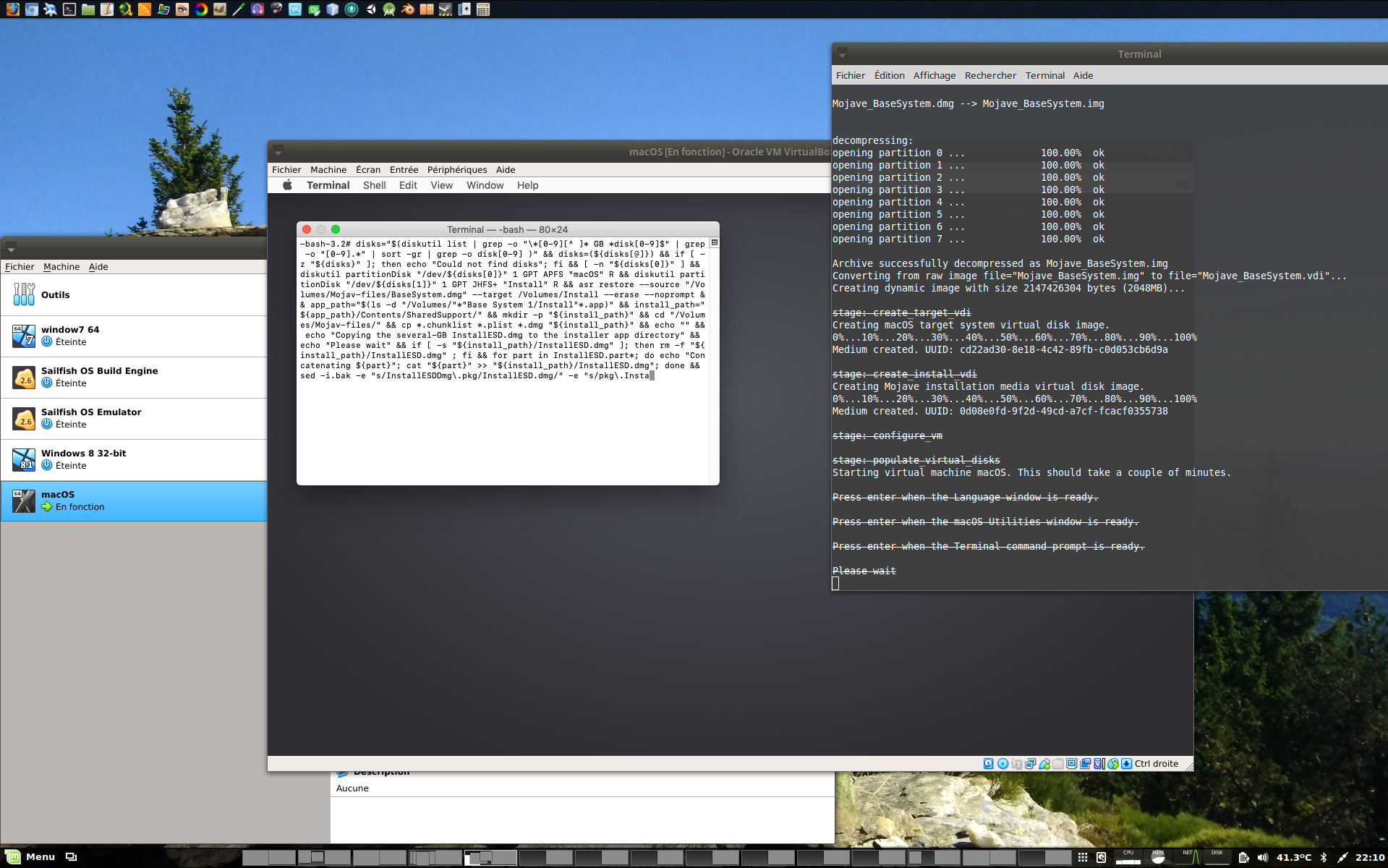
Task: Click the macOS guest Terminal scrollbar button
Action: tap(715, 243)
